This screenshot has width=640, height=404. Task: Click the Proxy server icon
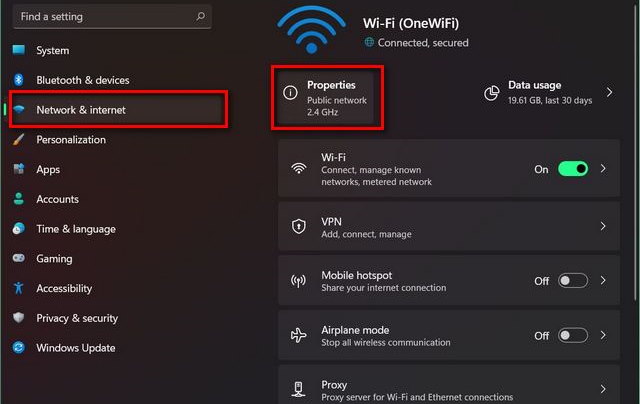pyautogui.click(x=298, y=389)
